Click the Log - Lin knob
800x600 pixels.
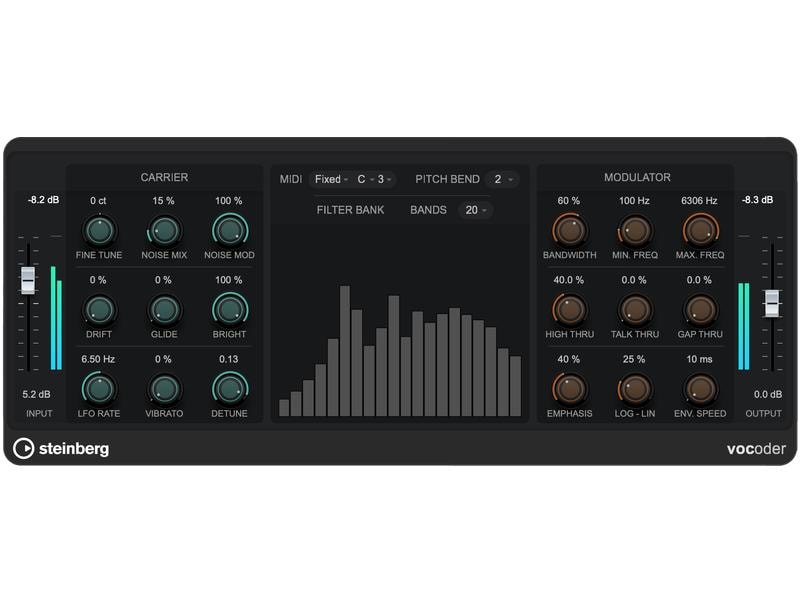point(635,389)
